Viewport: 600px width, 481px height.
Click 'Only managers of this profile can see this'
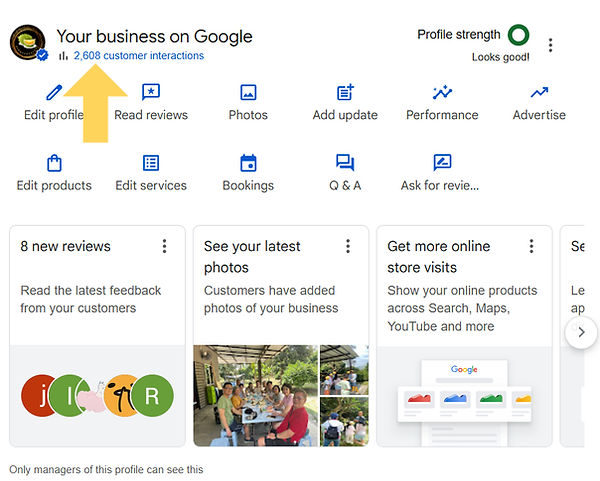coord(106,470)
